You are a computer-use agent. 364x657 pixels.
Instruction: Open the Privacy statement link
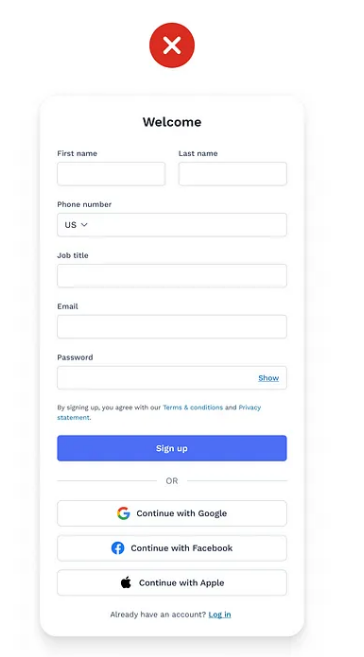coord(250,407)
